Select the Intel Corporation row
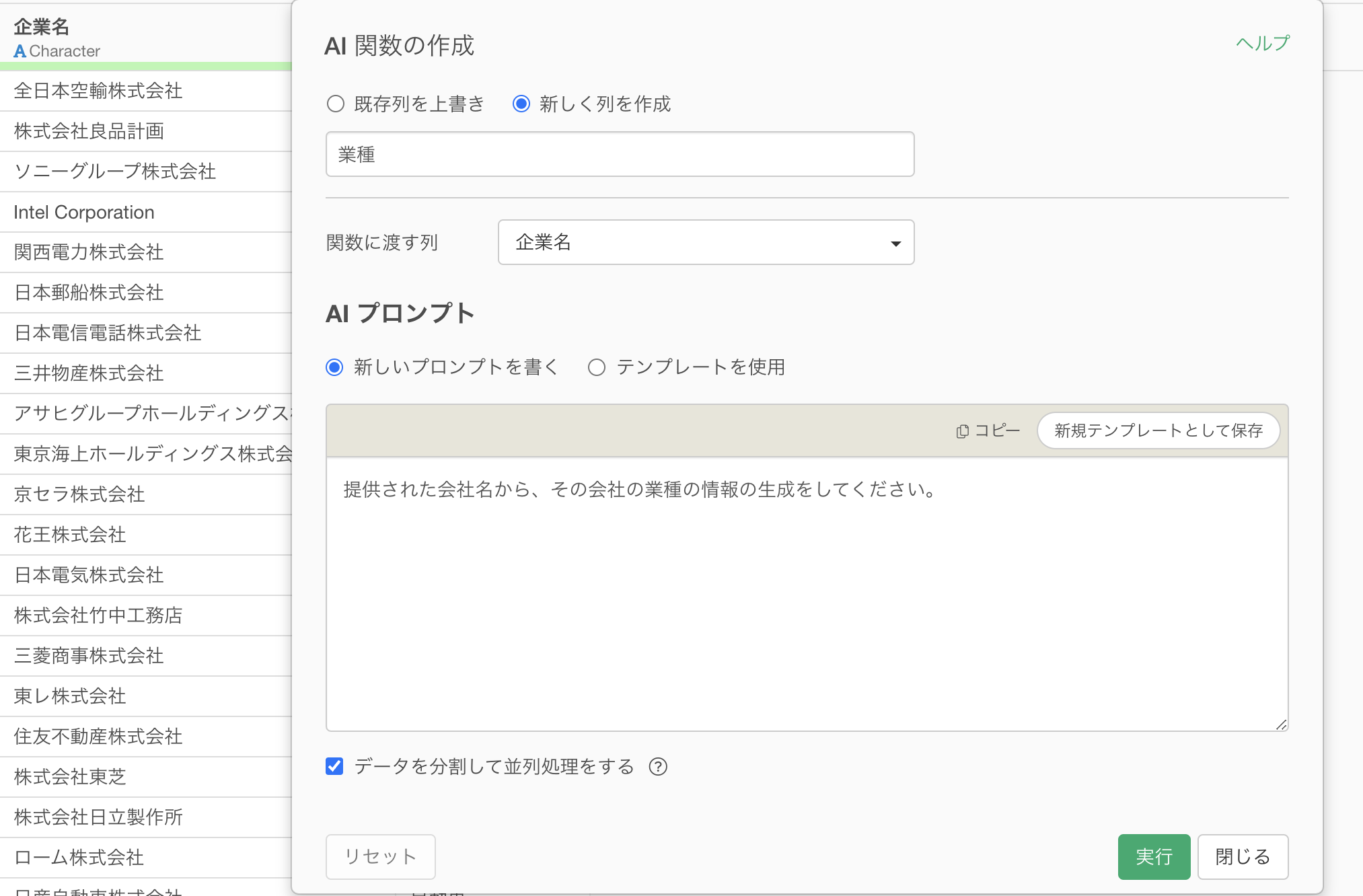The height and width of the screenshot is (896, 1363). (x=84, y=213)
